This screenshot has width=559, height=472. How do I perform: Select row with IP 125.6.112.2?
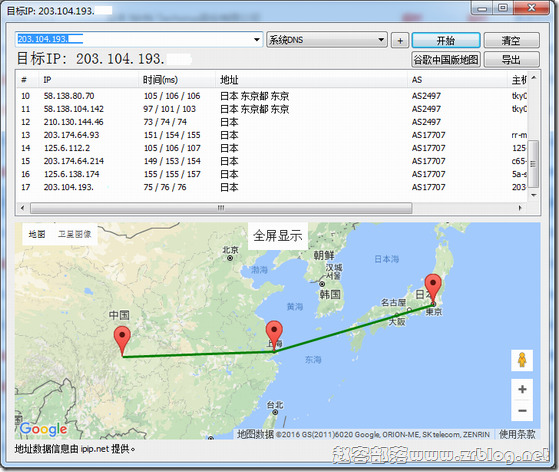tap(272, 148)
